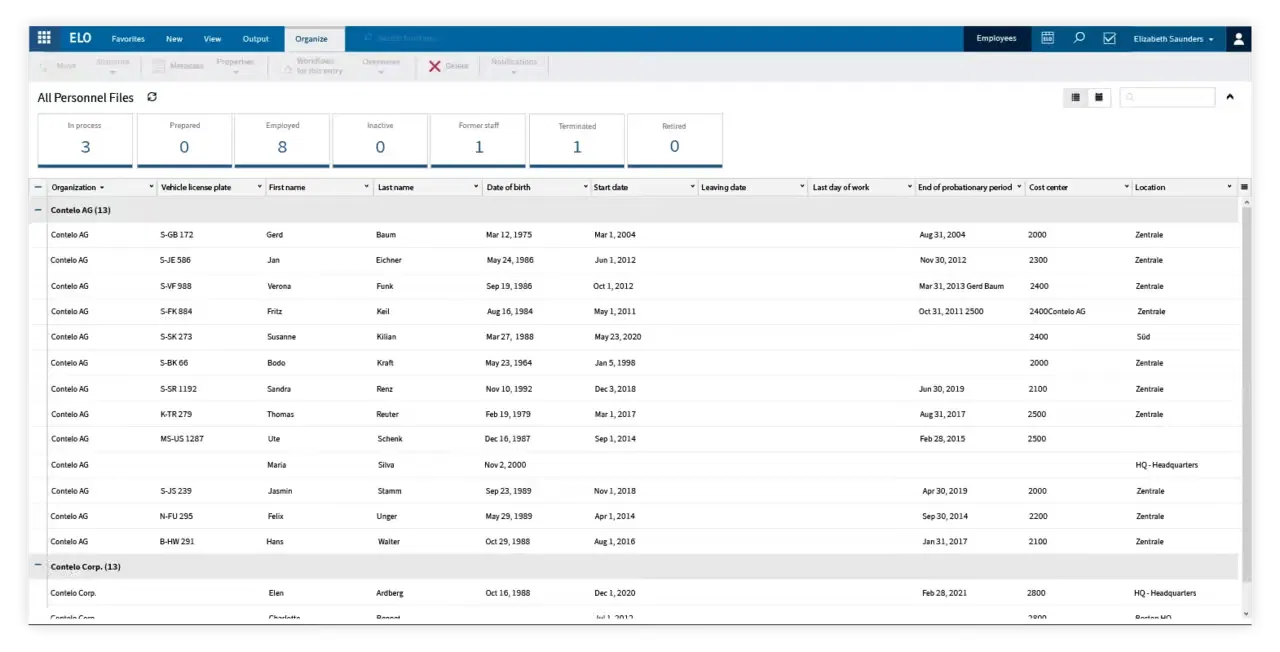Open the View menu
This screenshot has width=1280, height=652.
tap(212, 38)
